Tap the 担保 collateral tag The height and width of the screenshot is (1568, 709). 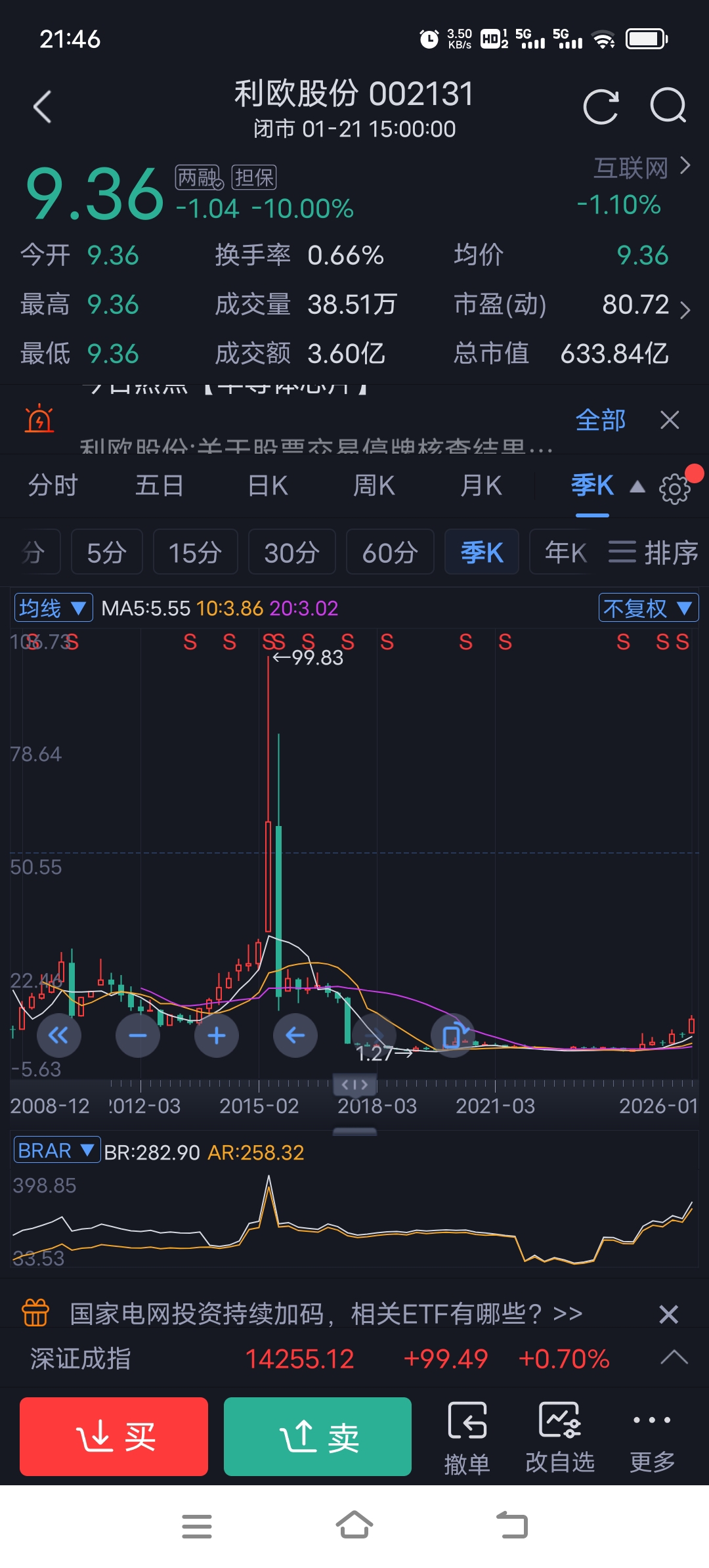pyautogui.click(x=254, y=177)
